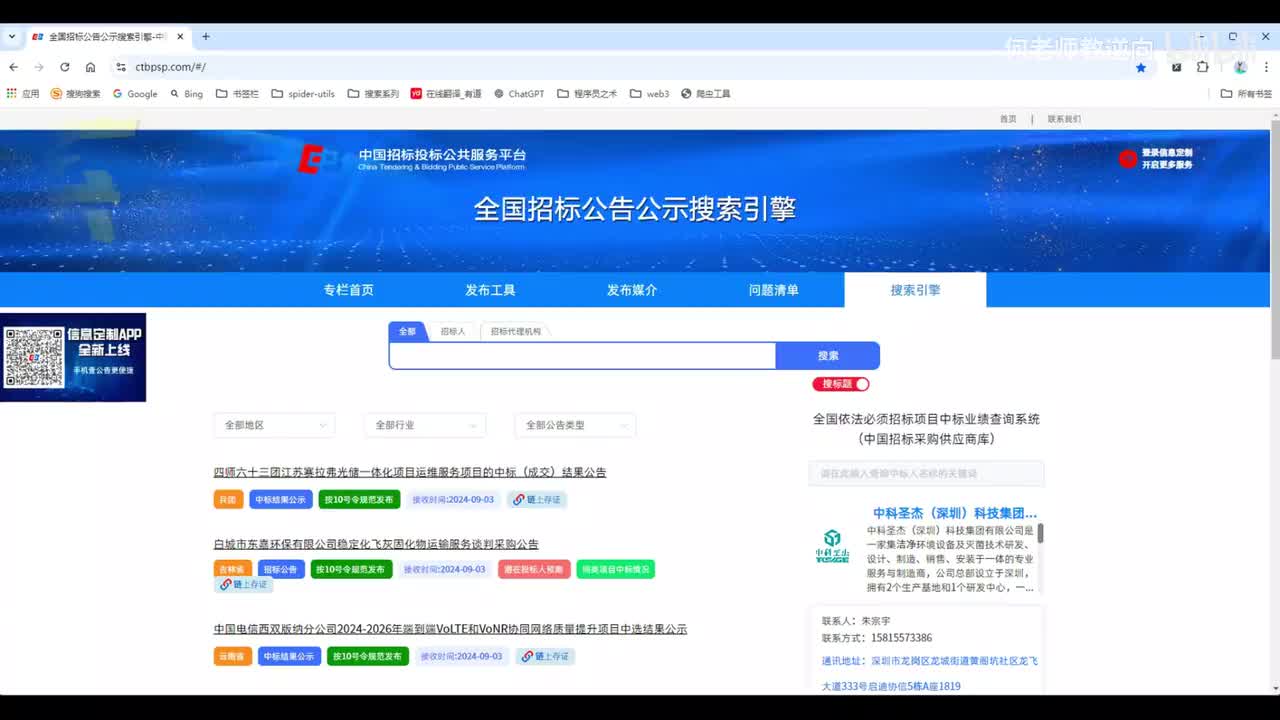Click the 兵团 orange tag
This screenshot has width=1280, height=720.
tap(228, 500)
